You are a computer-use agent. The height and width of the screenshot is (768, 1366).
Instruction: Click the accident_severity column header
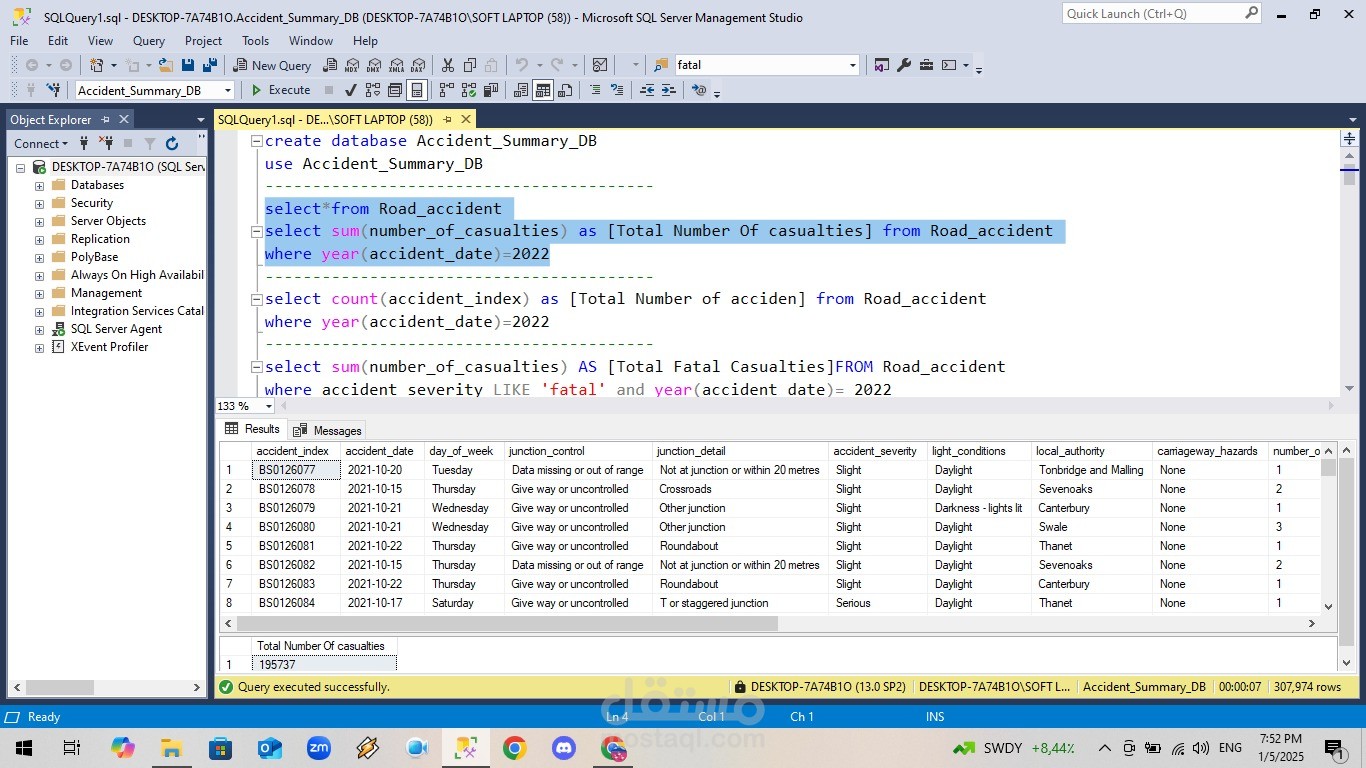(875, 451)
